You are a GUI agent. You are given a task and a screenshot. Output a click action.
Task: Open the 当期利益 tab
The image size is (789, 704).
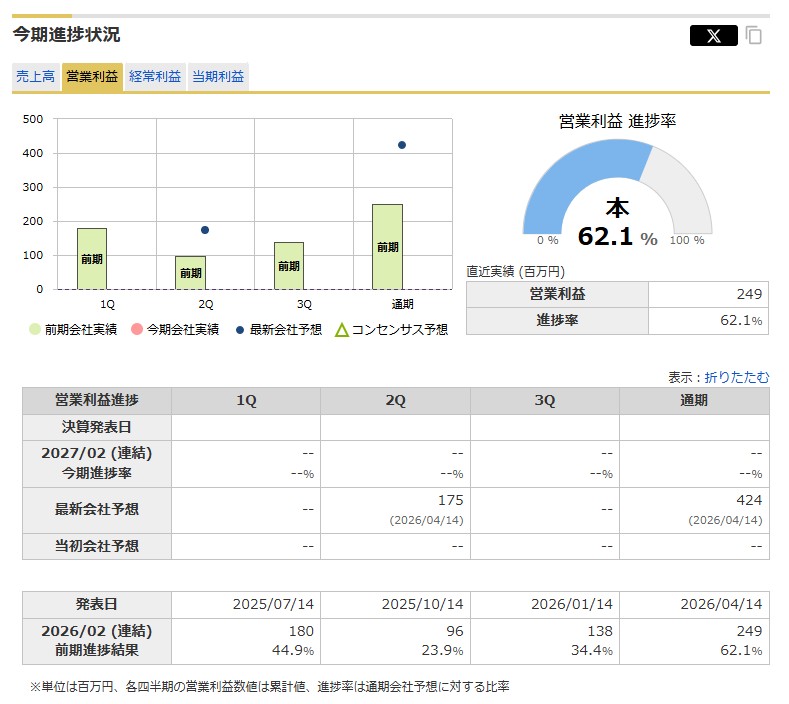click(x=218, y=76)
